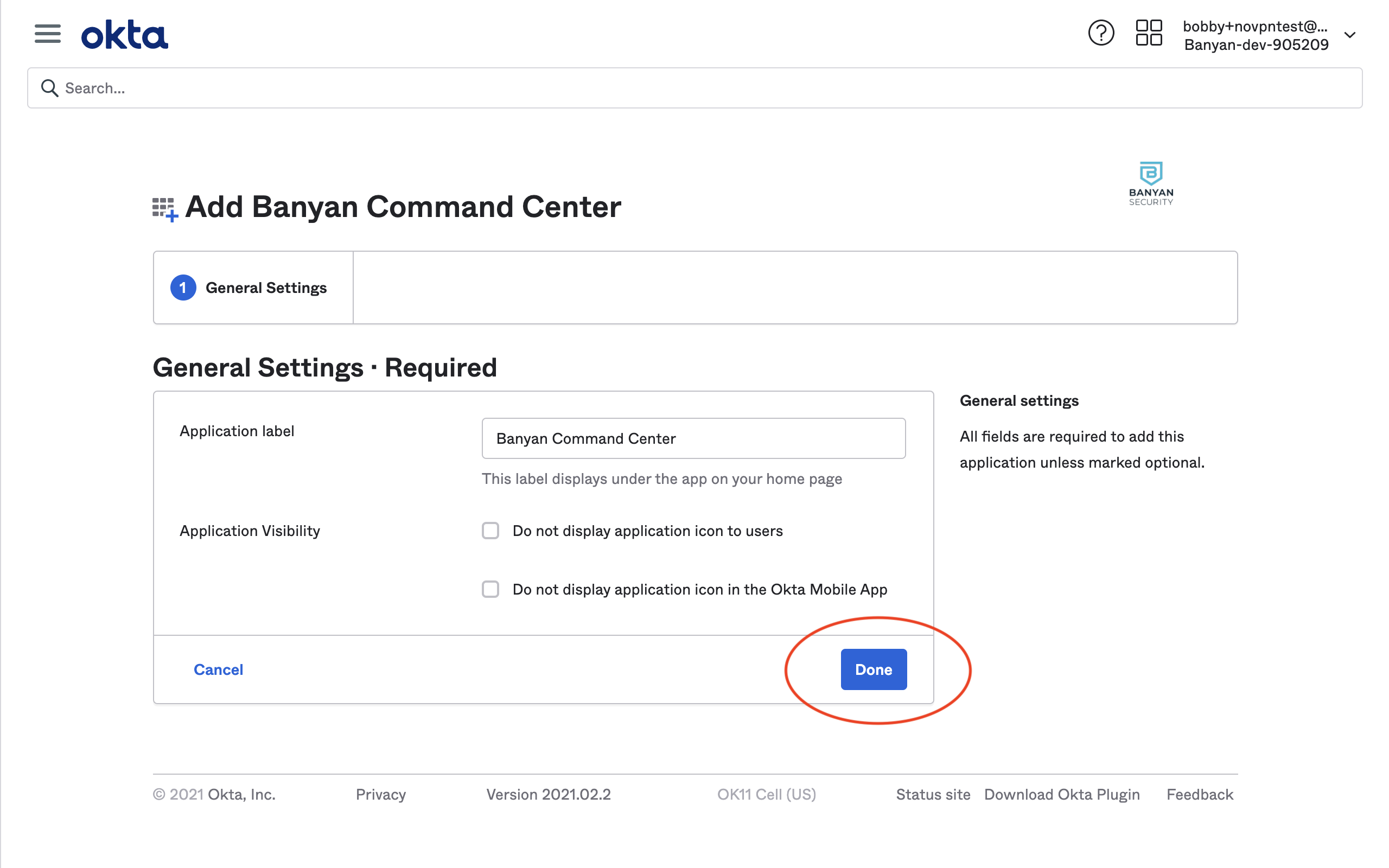
Task: Click the Okta logo
Action: coord(125,35)
